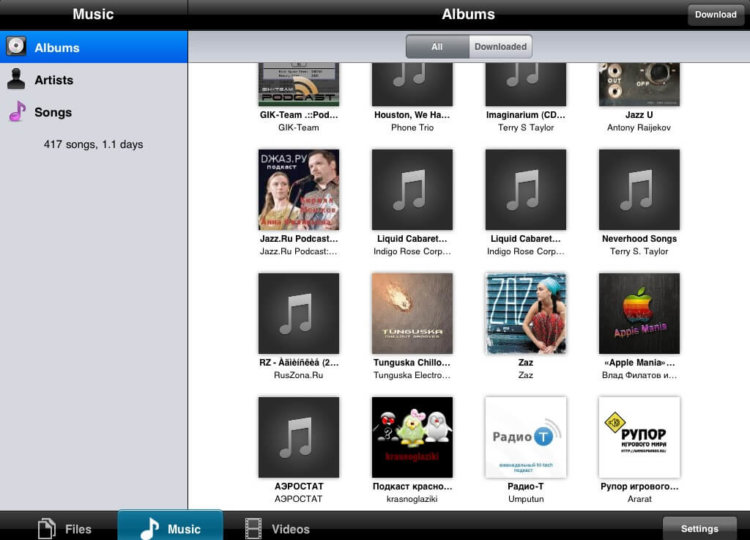Select the All filter segment

(437, 46)
